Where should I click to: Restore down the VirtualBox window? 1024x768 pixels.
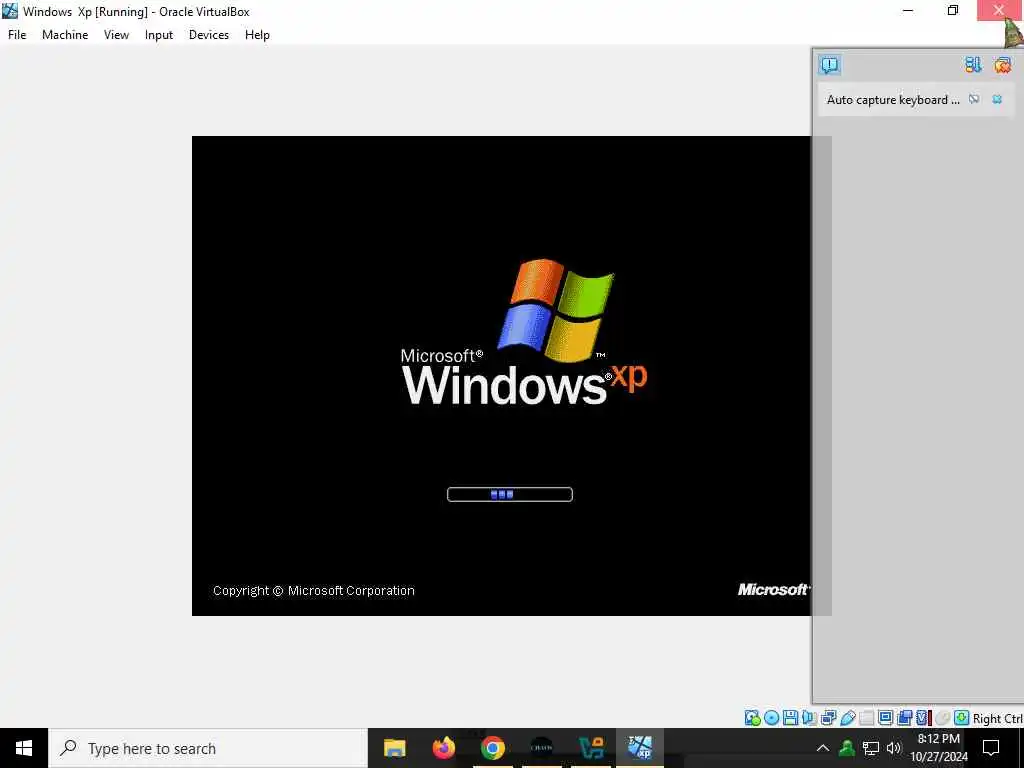953,10
